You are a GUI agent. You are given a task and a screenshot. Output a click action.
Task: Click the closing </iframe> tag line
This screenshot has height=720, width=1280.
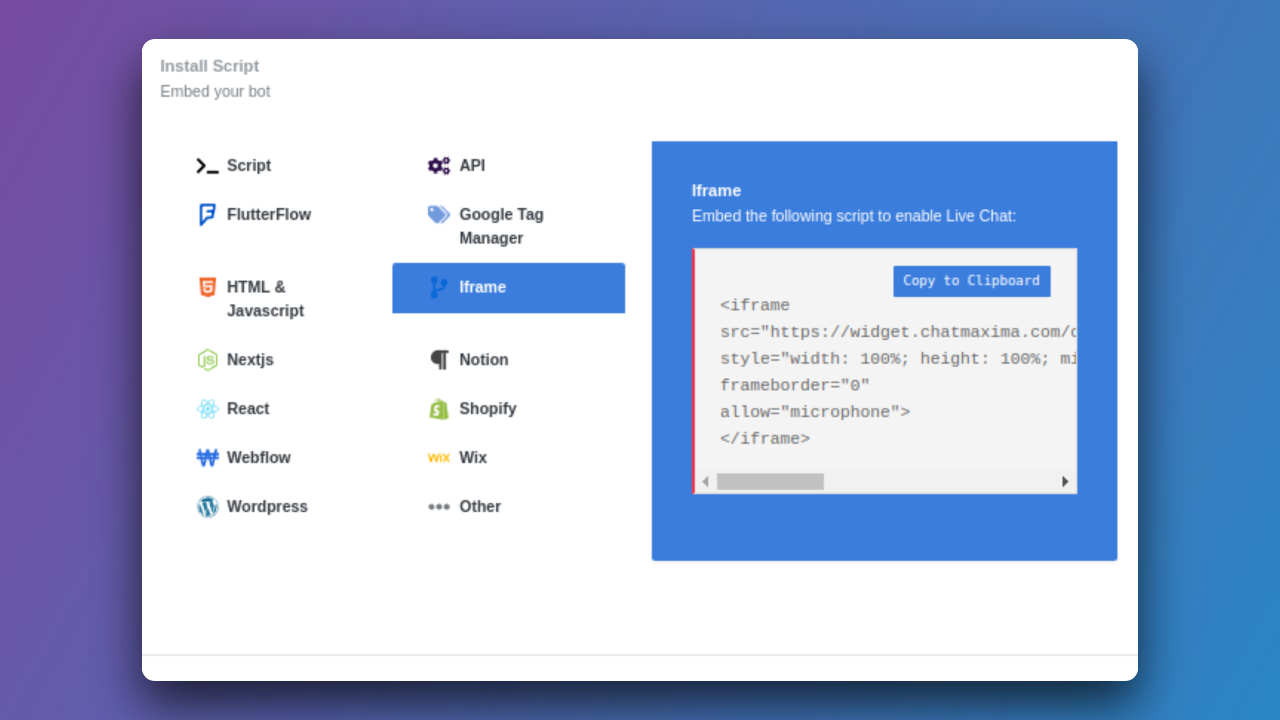pyautogui.click(x=765, y=439)
